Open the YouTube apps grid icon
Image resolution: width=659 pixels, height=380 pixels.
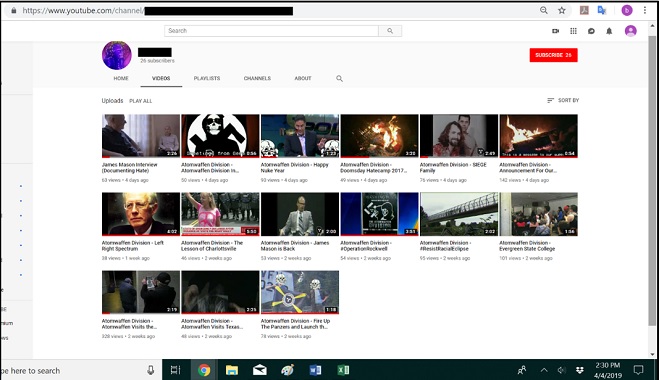[573, 31]
